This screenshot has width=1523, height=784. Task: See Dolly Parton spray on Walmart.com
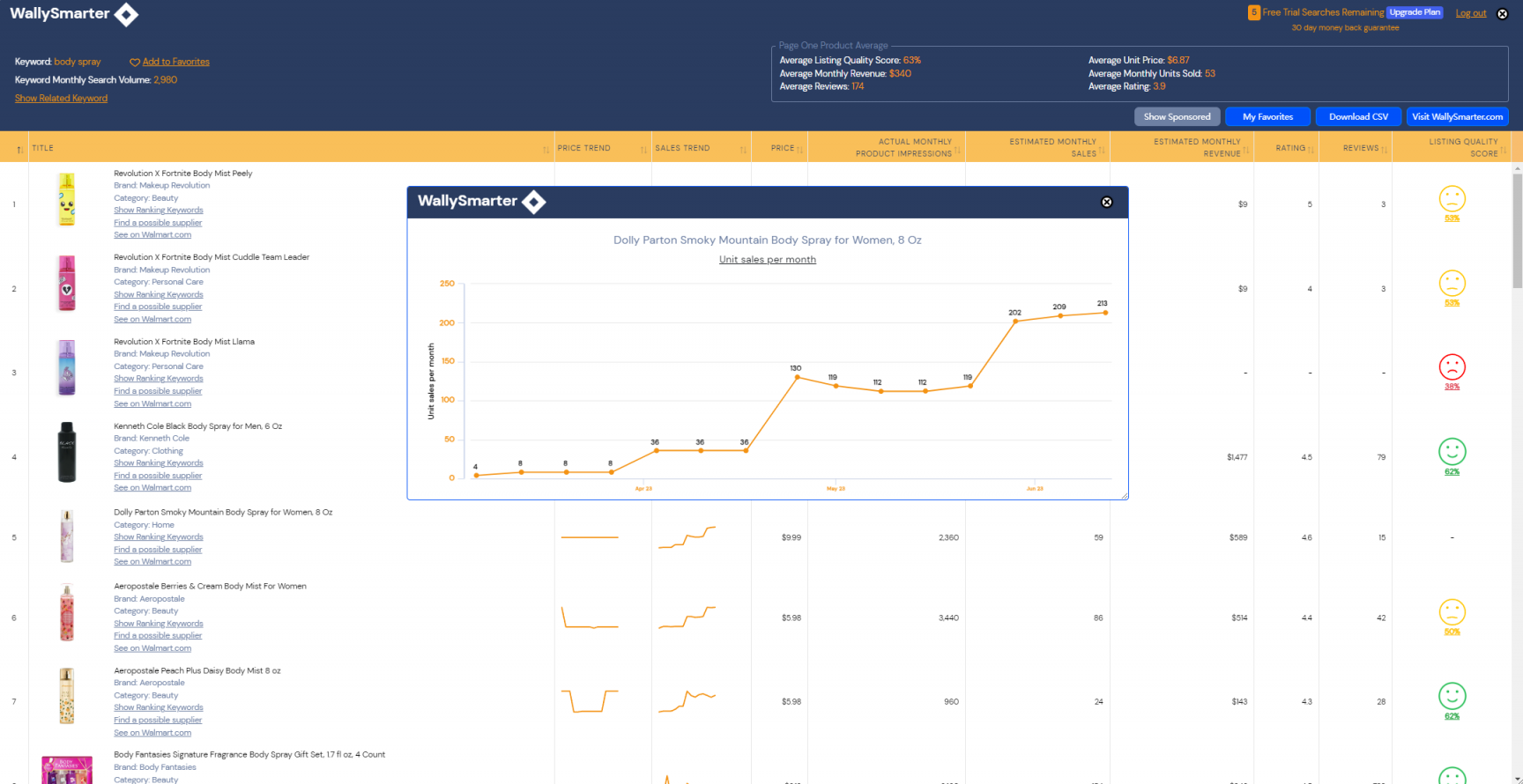tap(152, 561)
